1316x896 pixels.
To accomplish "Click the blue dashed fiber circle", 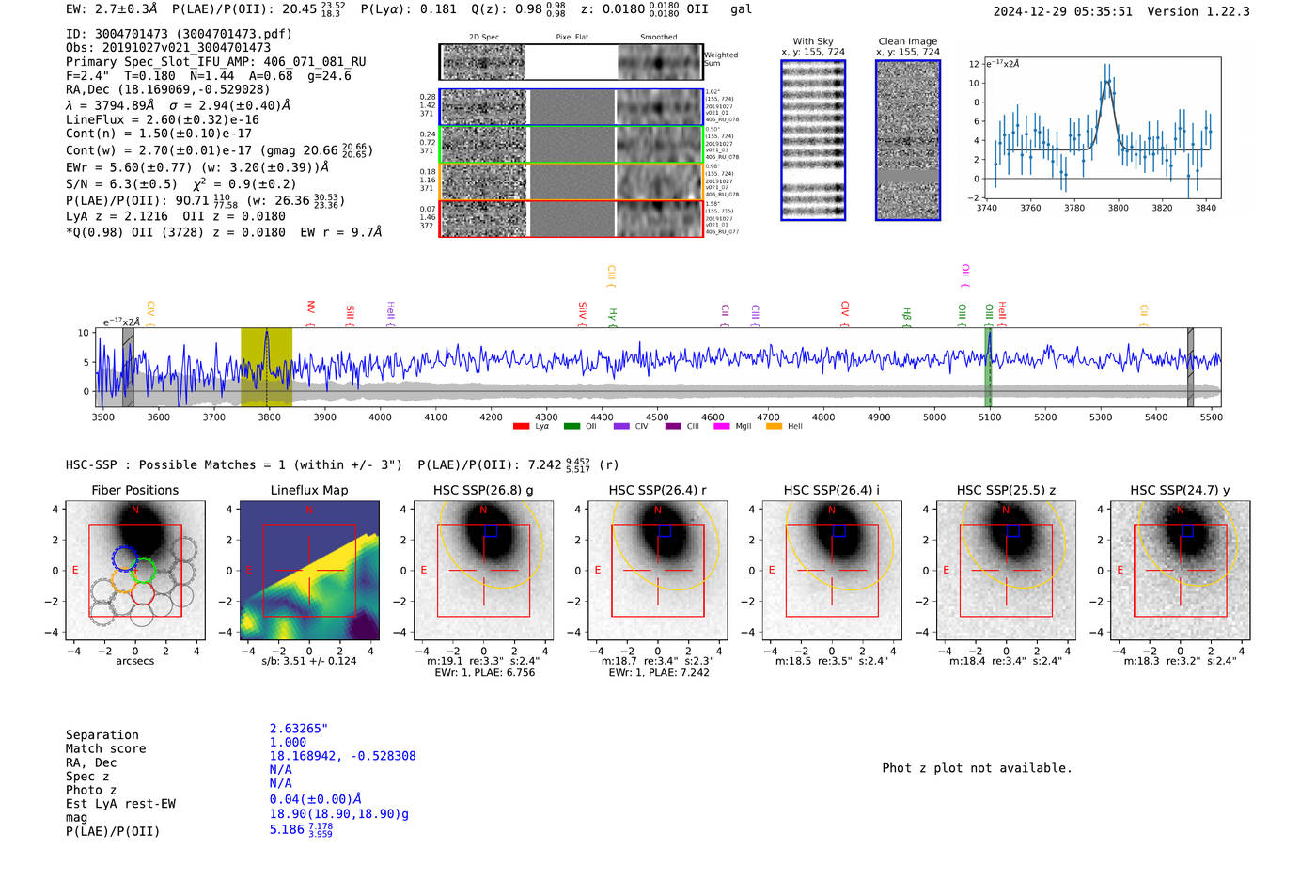I will (x=124, y=558).
